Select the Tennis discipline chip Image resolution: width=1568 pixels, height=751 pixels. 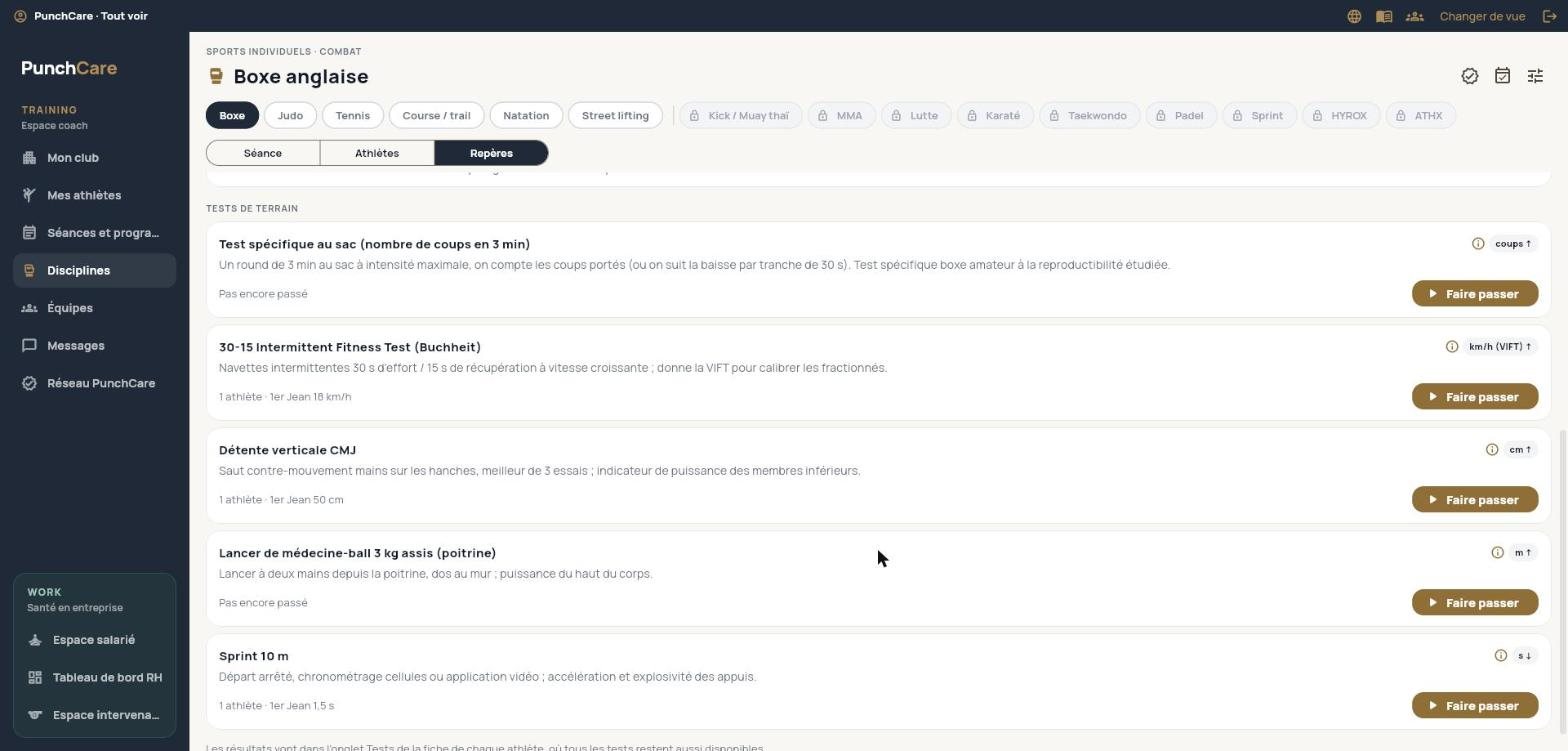click(353, 116)
